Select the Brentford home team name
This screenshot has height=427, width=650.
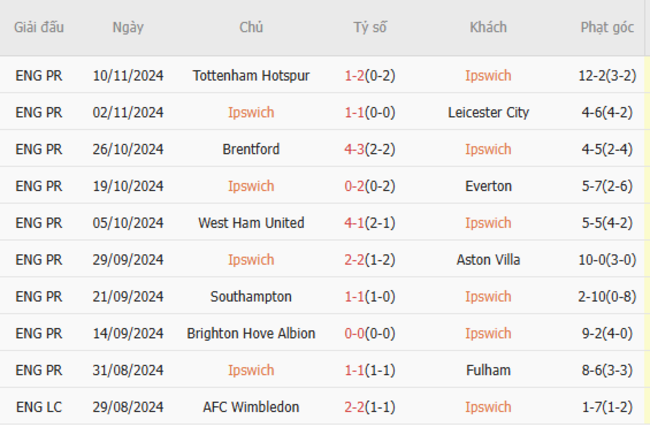(x=251, y=149)
